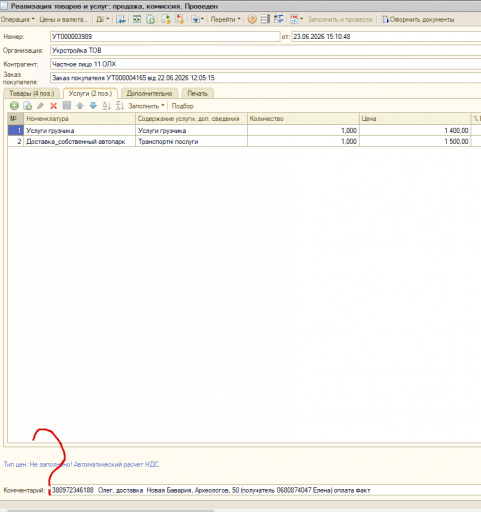Screen dimensions: 481x512
Task: Open the Операция dropdown menu
Action: coord(18,19)
